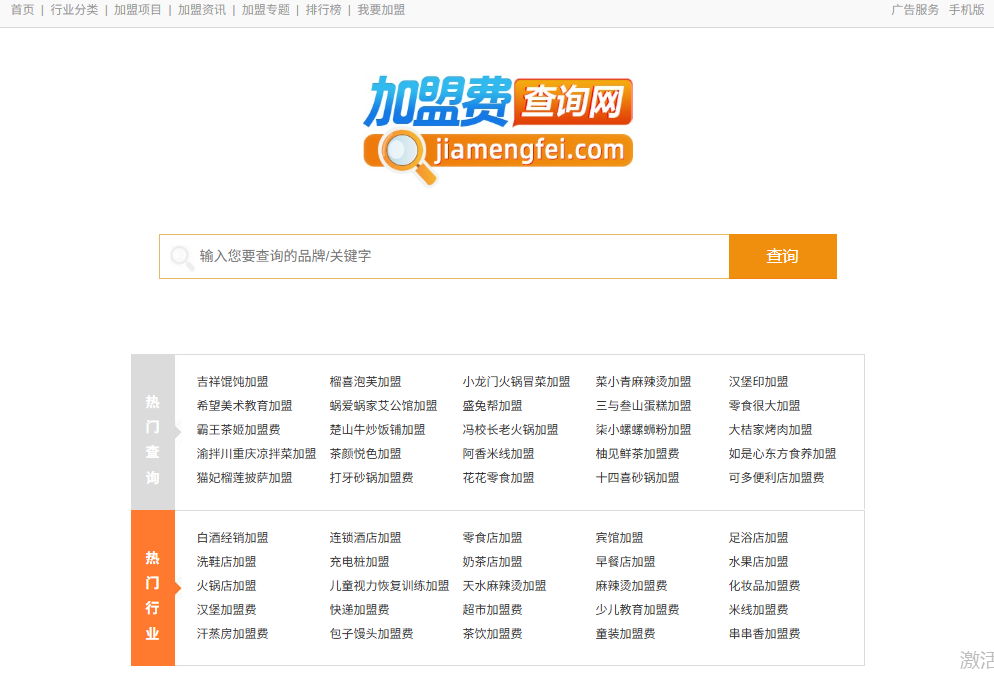The image size is (994, 675).
Task: Open the 排行榜 page from the navigation
Action: [322, 11]
